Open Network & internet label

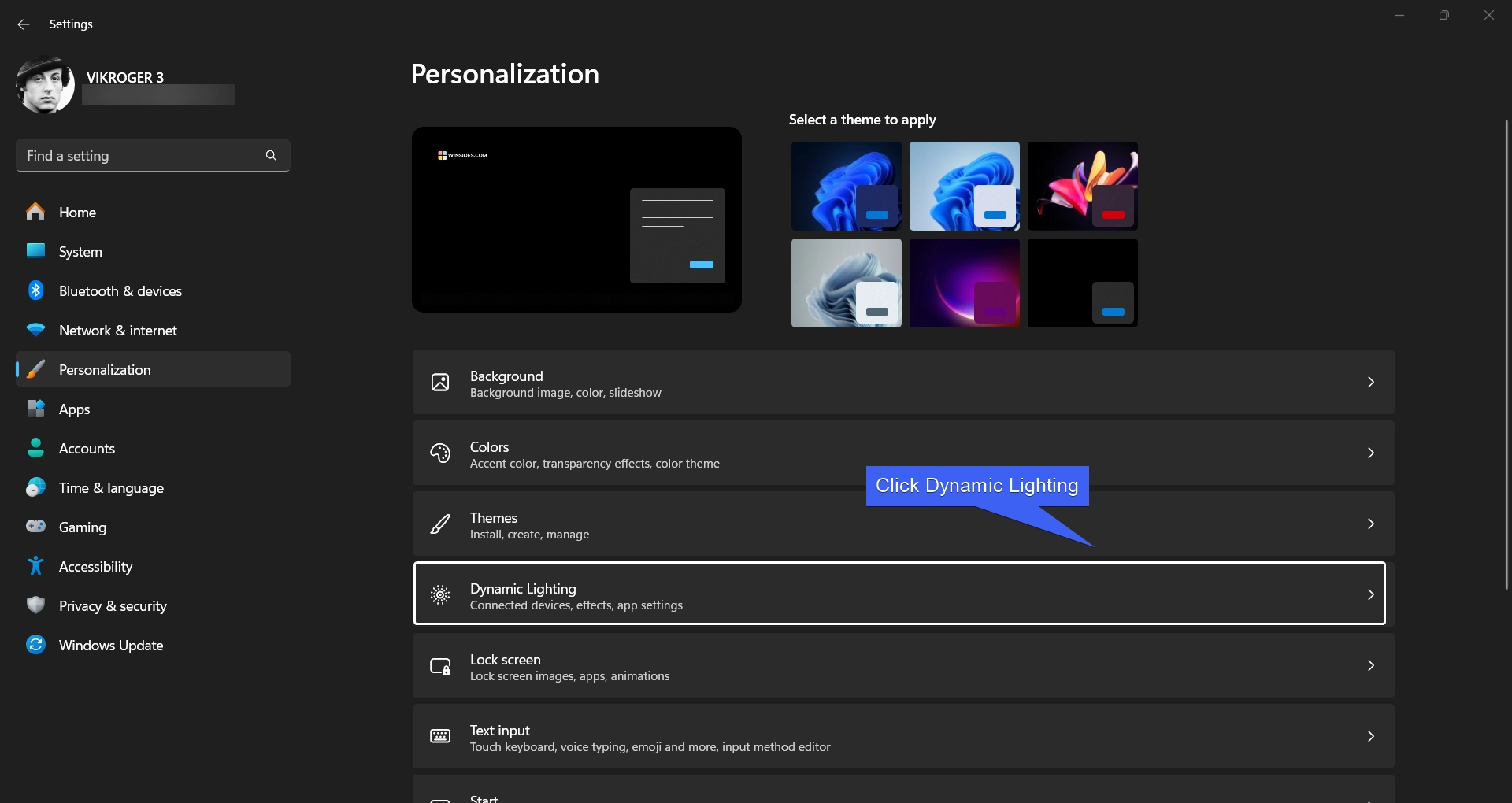click(118, 331)
